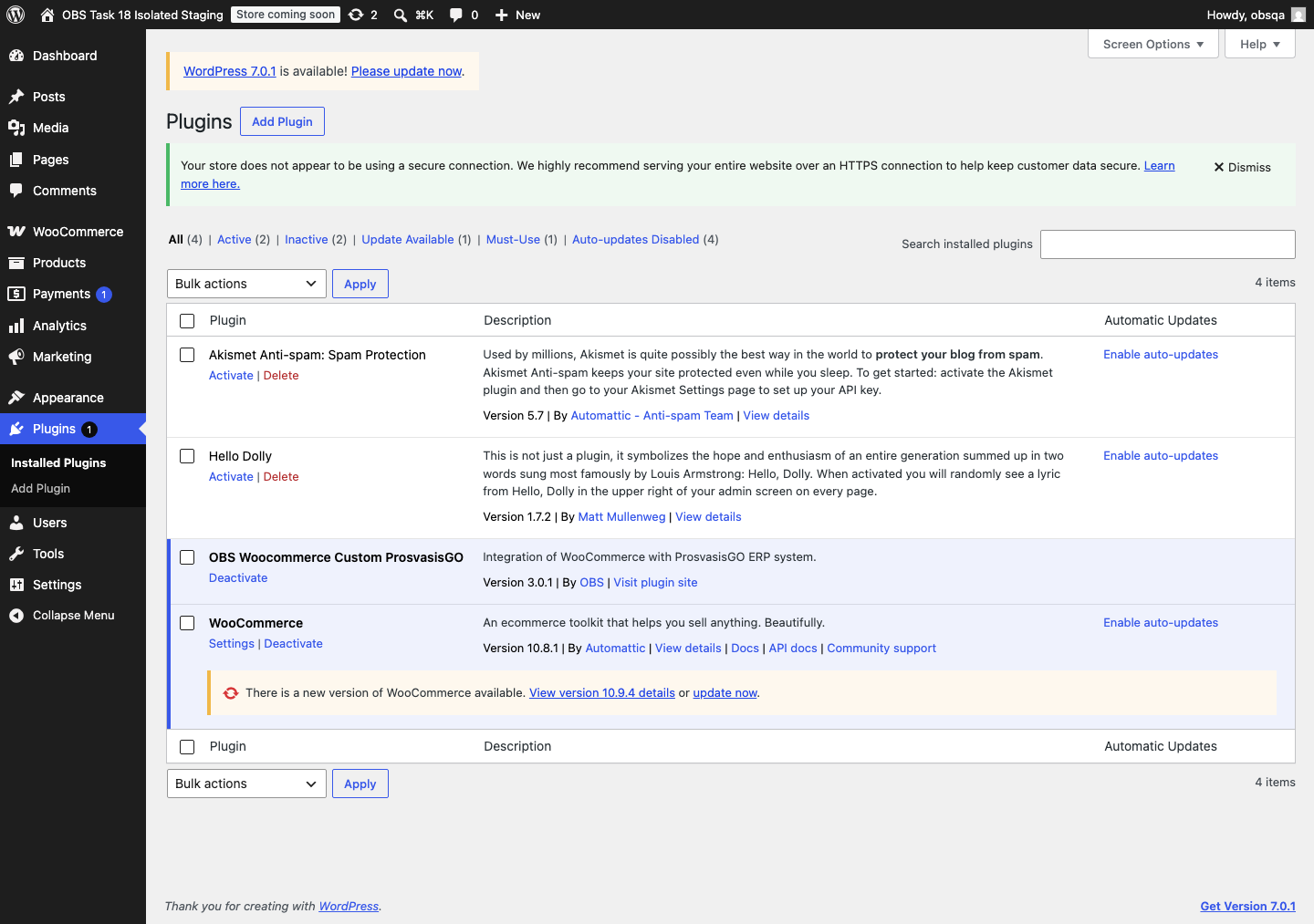Click the WooCommerce logo icon
1314x924 pixels.
click(16, 232)
